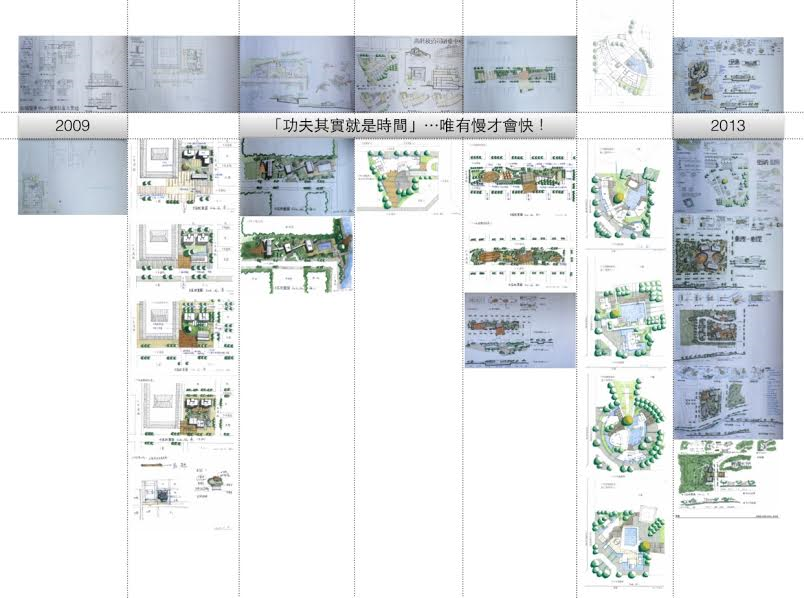Open lower landscape plan with blue river edge
This screenshot has width=804, height=598.
[x=296, y=255]
